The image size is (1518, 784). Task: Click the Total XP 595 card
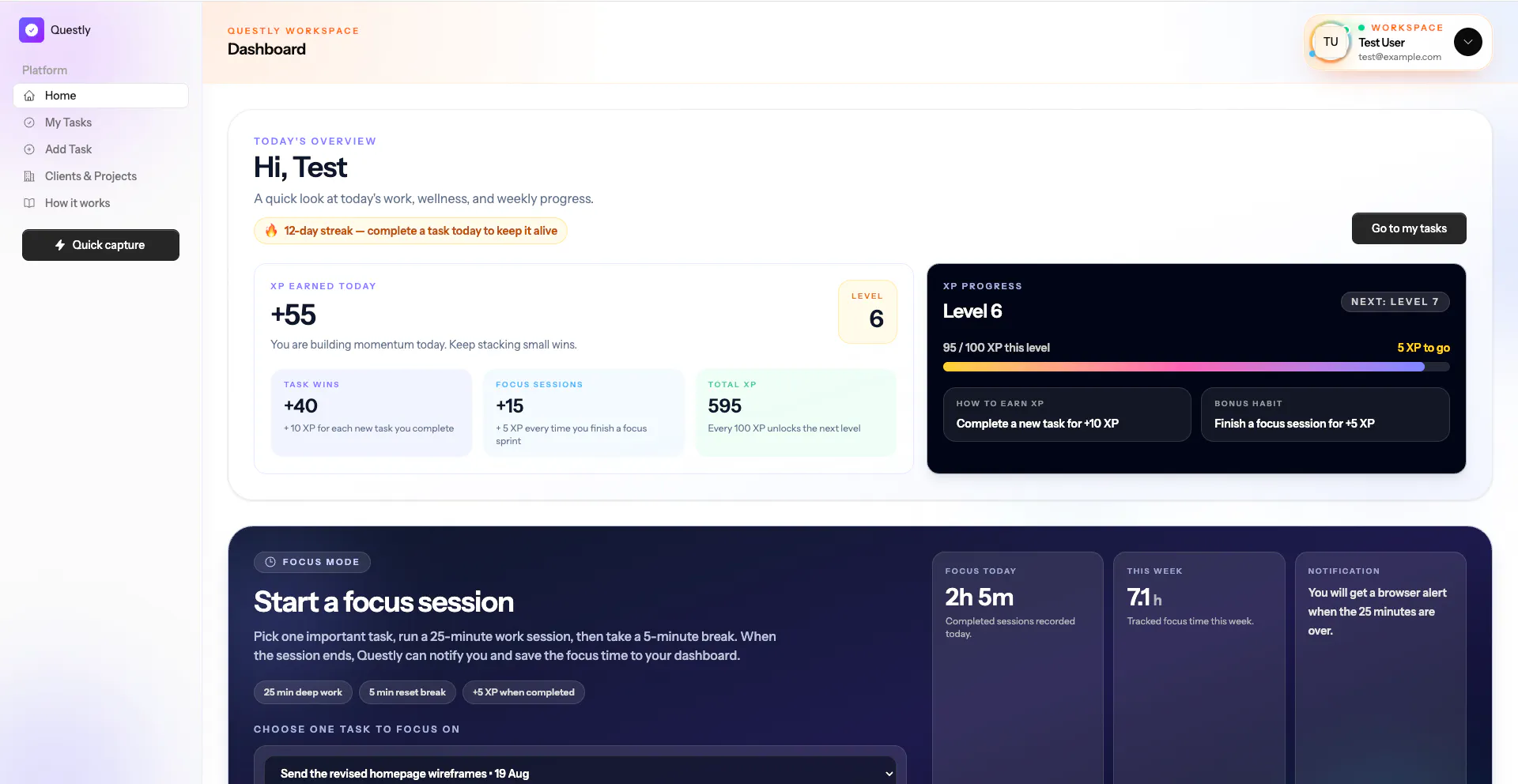point(796,413)
